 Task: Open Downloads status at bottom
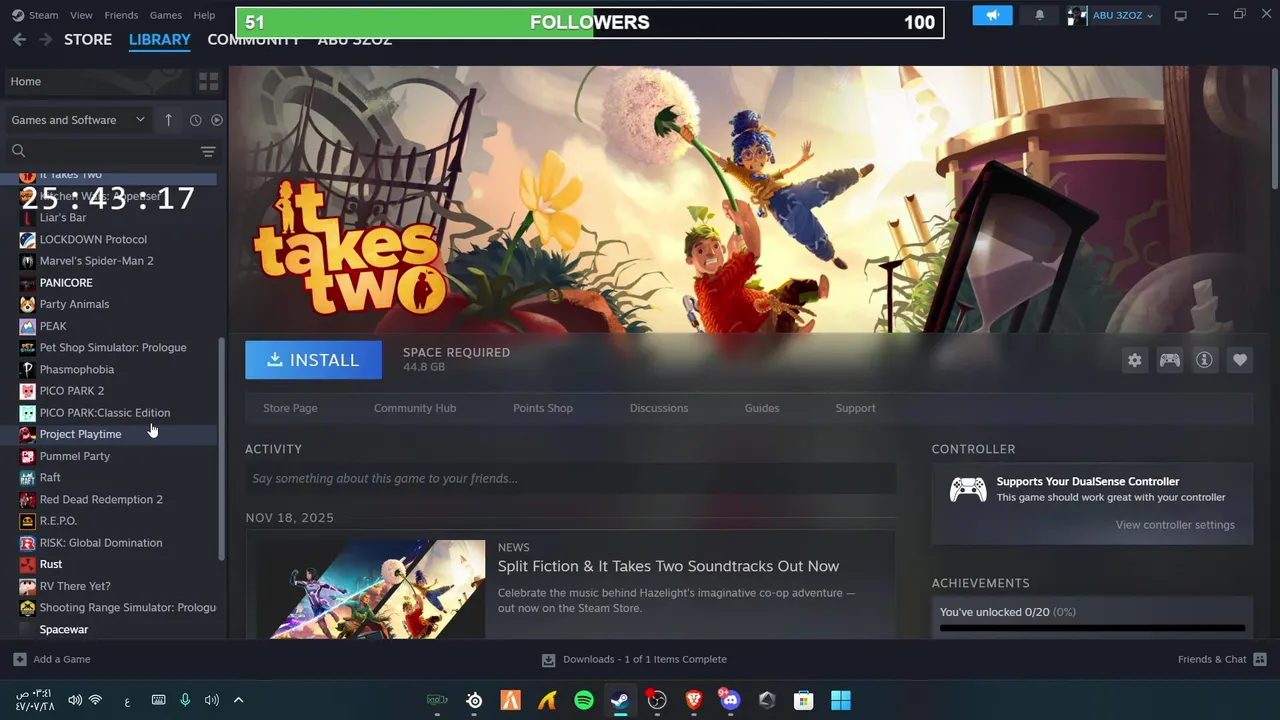coord(634,659)
